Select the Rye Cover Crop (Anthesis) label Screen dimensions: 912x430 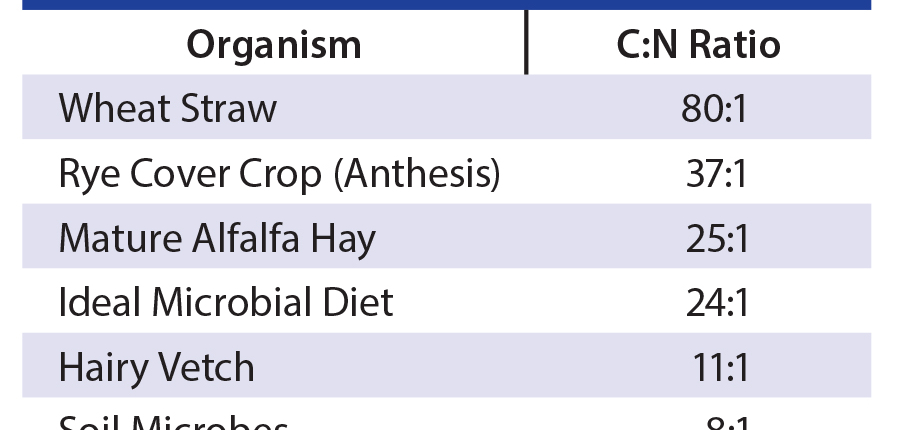tap(279, 174)
